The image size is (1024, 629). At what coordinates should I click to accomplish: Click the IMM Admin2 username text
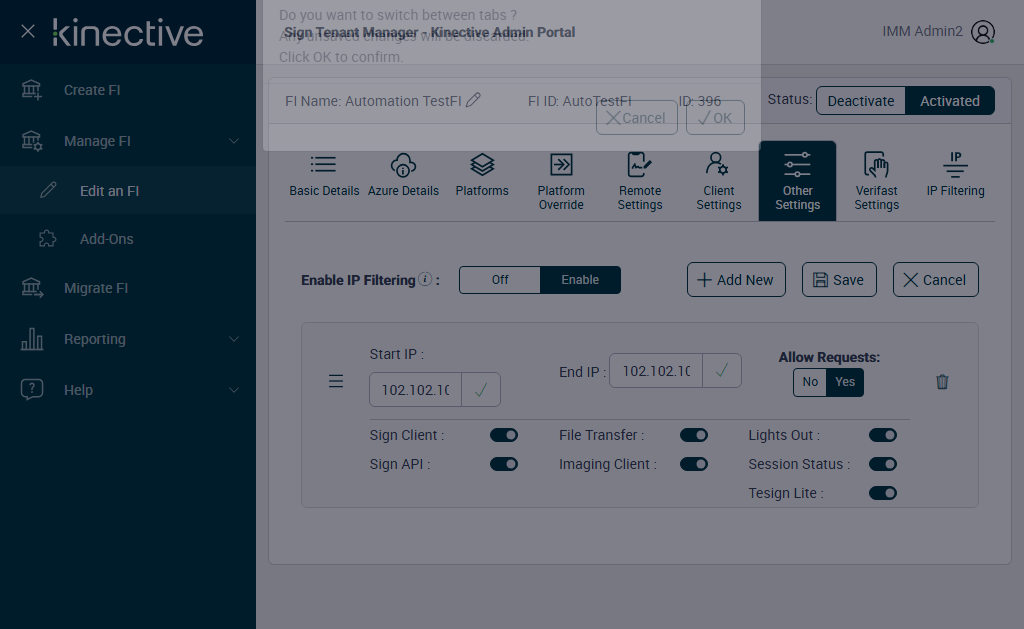pyautogui.click(x=922, y=31)
